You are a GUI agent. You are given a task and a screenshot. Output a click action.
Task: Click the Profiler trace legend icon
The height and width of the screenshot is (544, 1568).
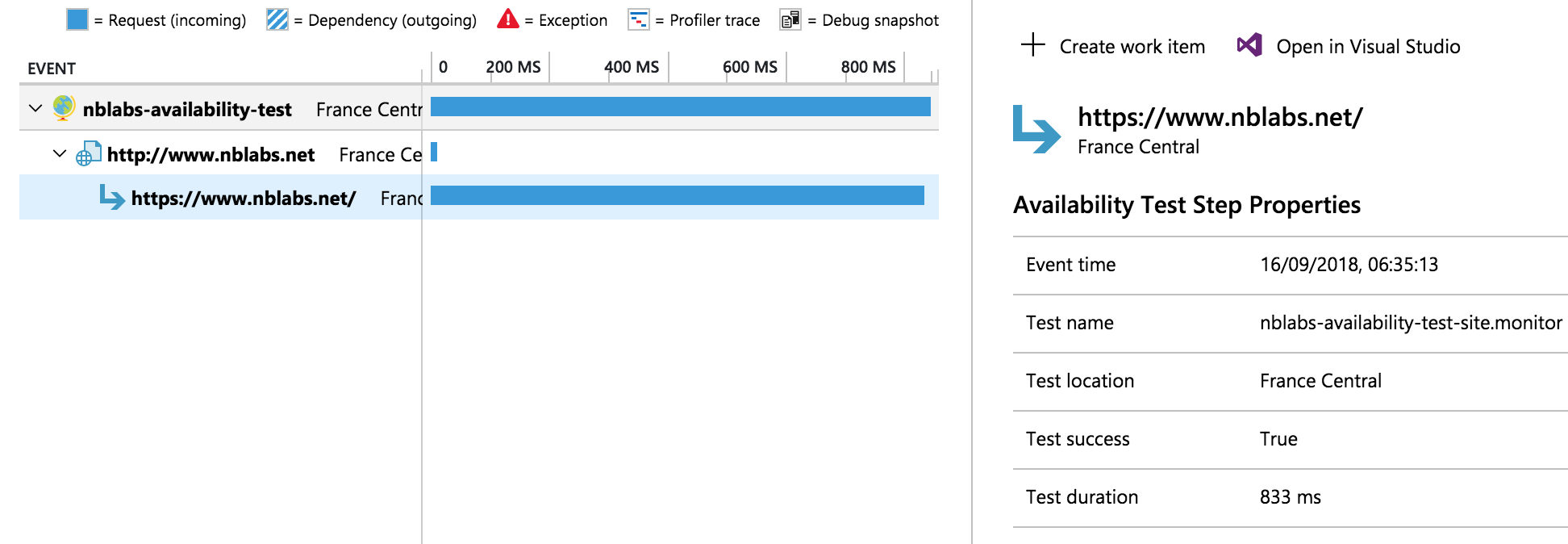(639, 19)
